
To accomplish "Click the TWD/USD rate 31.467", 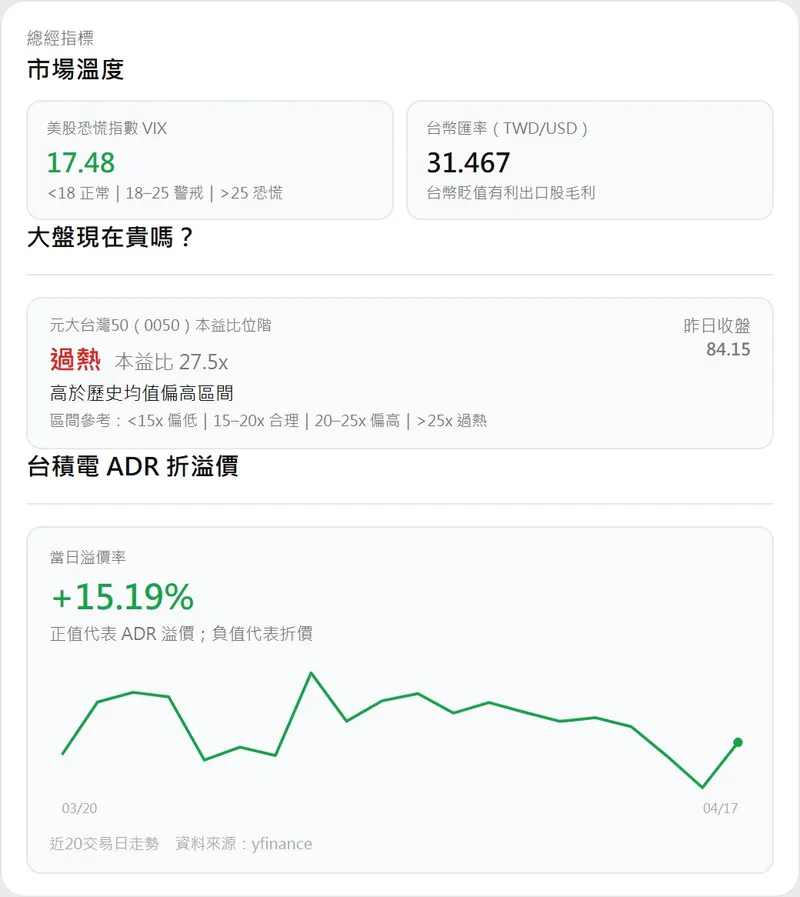I will [x=468, y=162].
